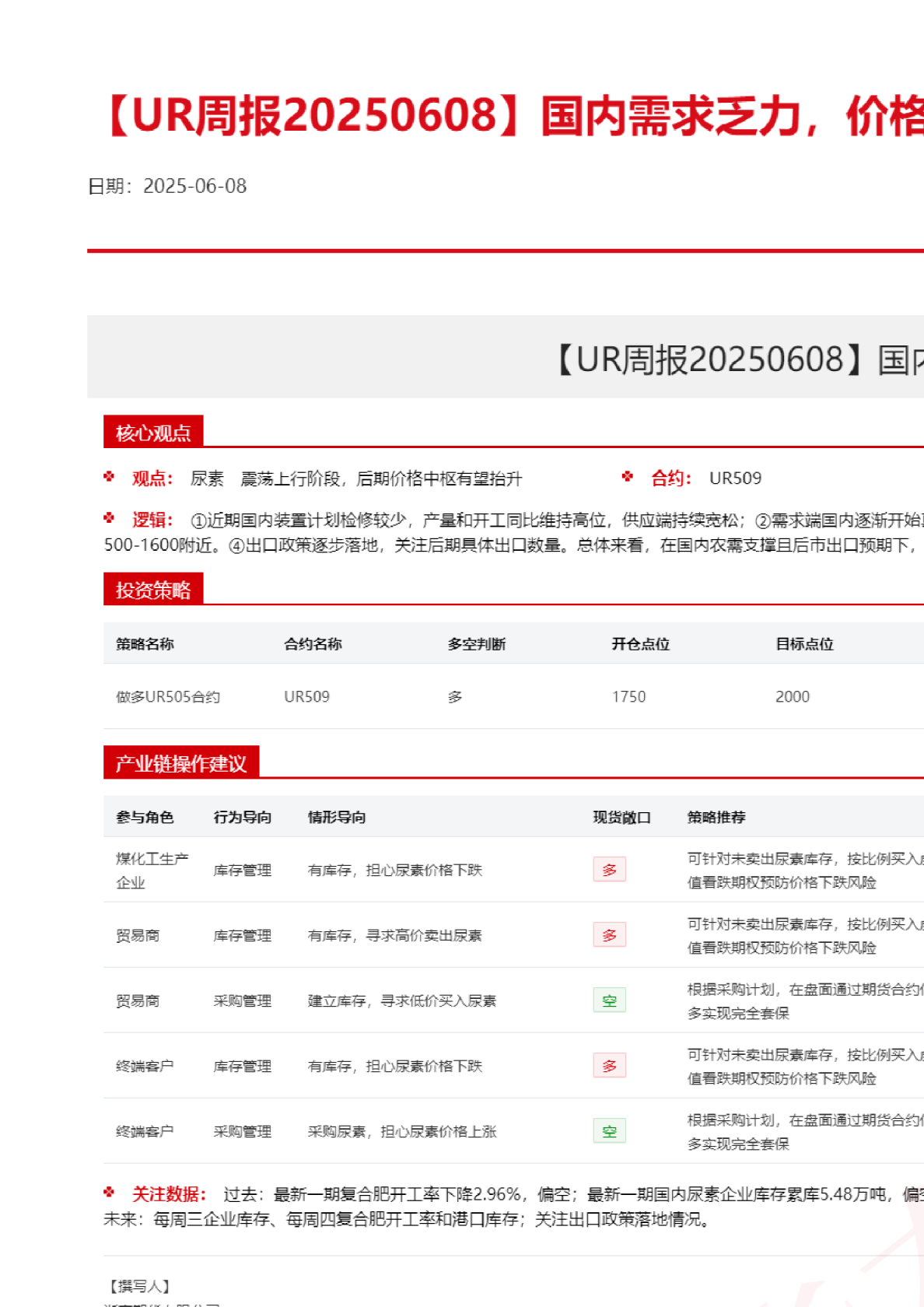Select the 核心观点 section tab
The width and height of the screenshot is (924, 1307).
coord(153,433)
